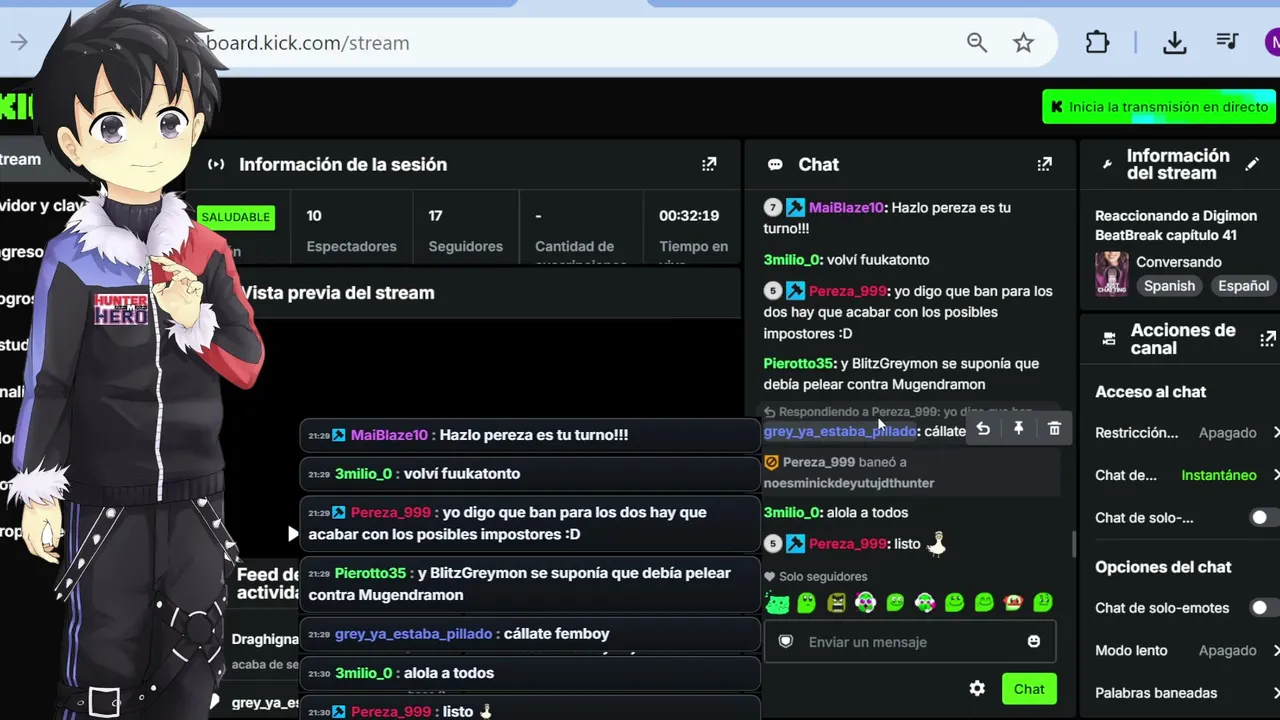Click the Vista previa del stream heading
The height and width of the screenshot is (720, 1280).
click(x=338, y=293)
